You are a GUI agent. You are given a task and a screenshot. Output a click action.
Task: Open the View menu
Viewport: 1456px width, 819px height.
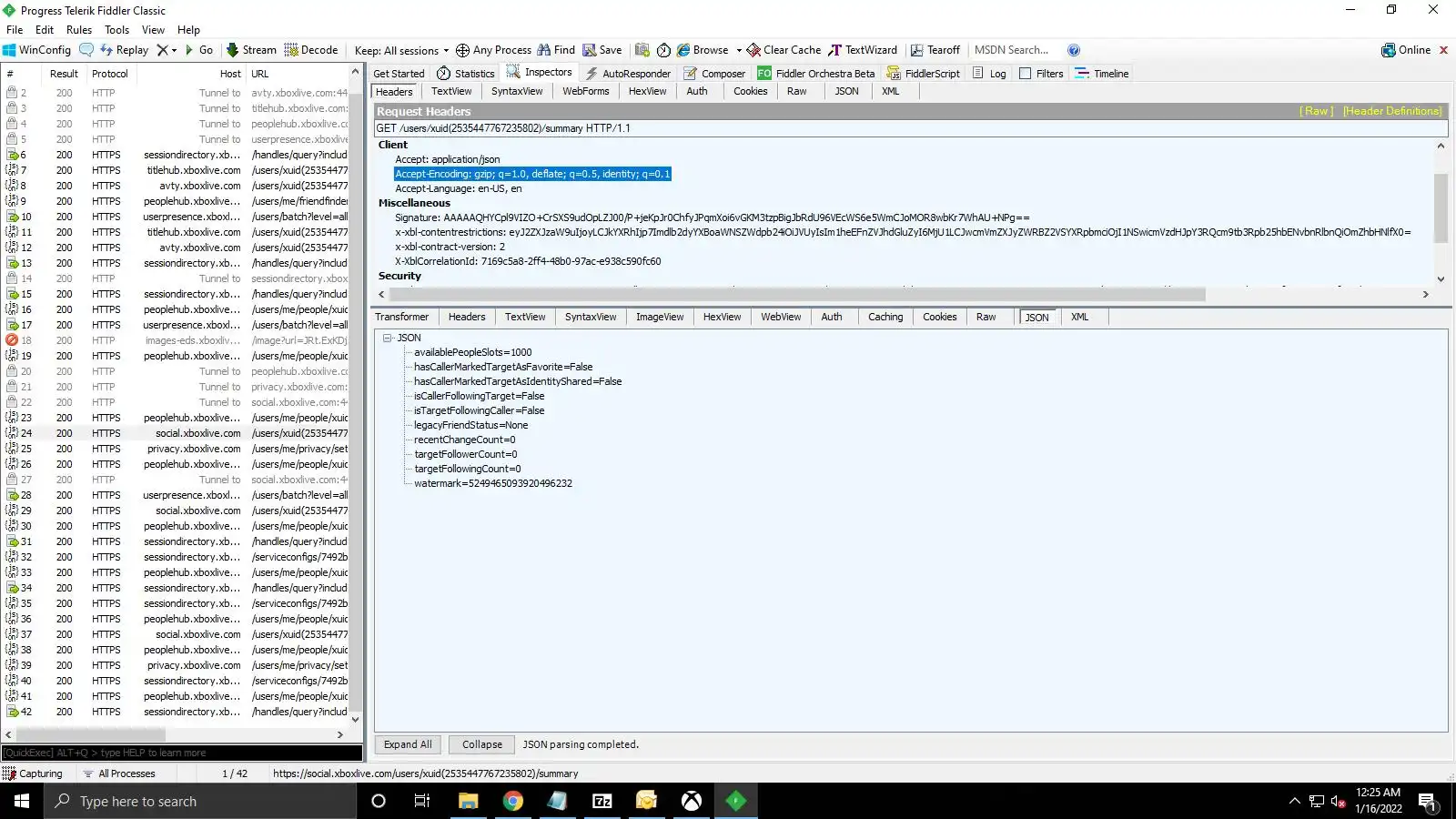click(x=153, y=29)
